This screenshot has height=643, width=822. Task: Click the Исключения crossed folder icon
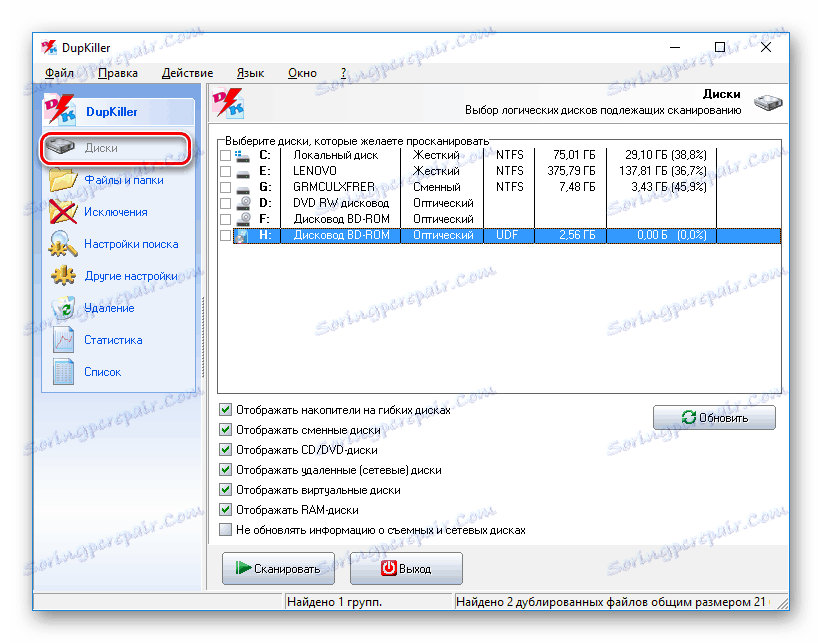(63, 212)
